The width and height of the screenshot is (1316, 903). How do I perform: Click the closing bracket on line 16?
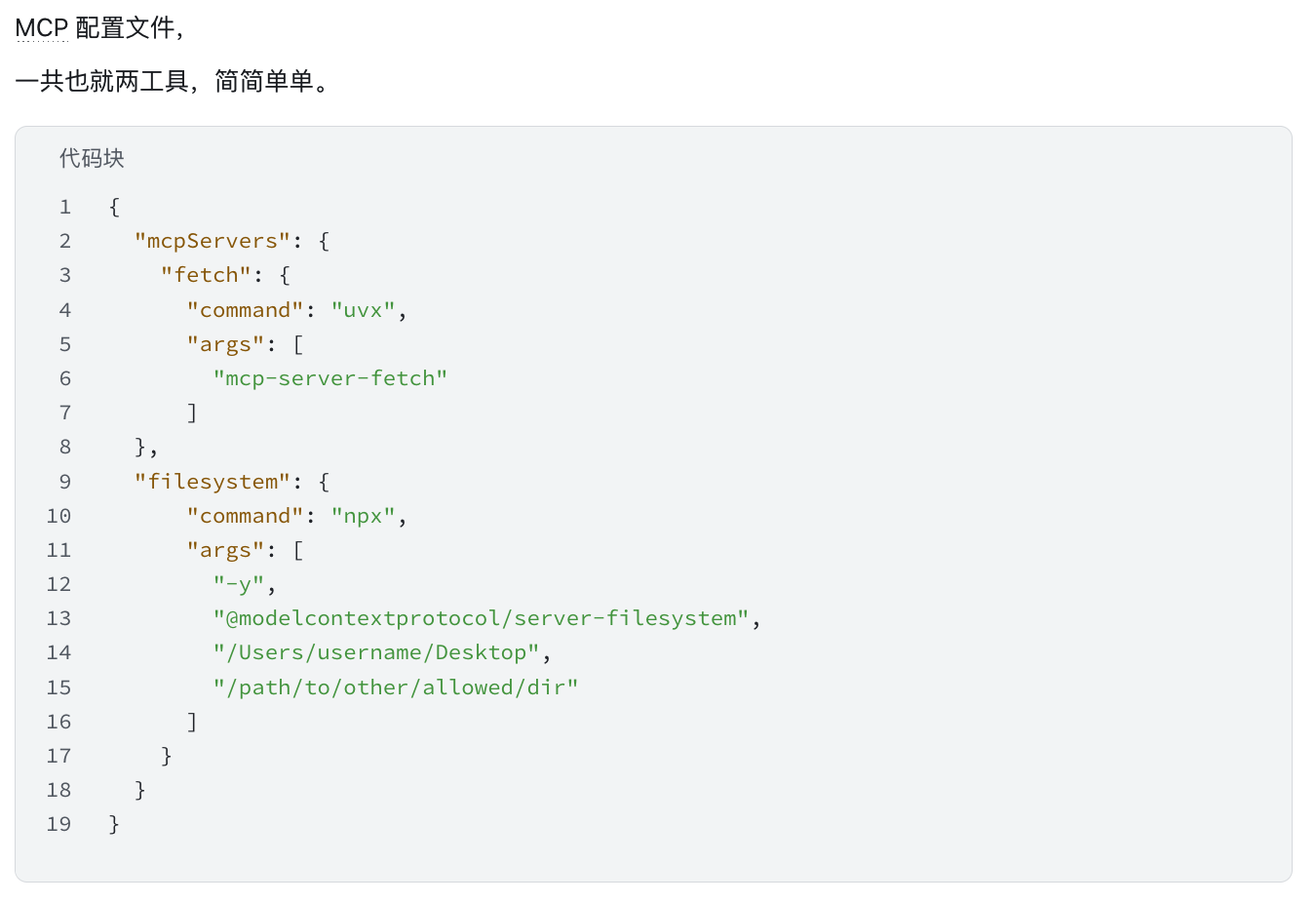192,722
